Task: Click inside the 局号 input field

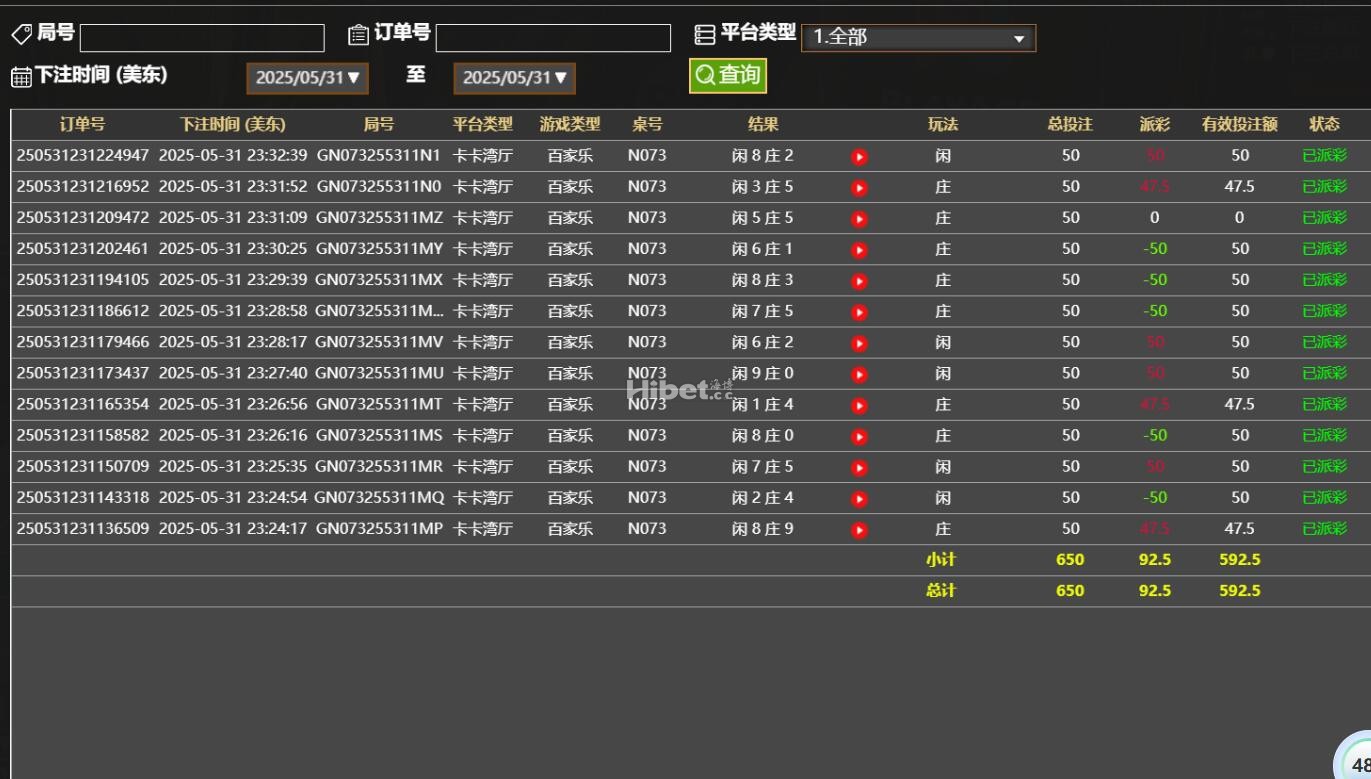Action: click(200, 37)
